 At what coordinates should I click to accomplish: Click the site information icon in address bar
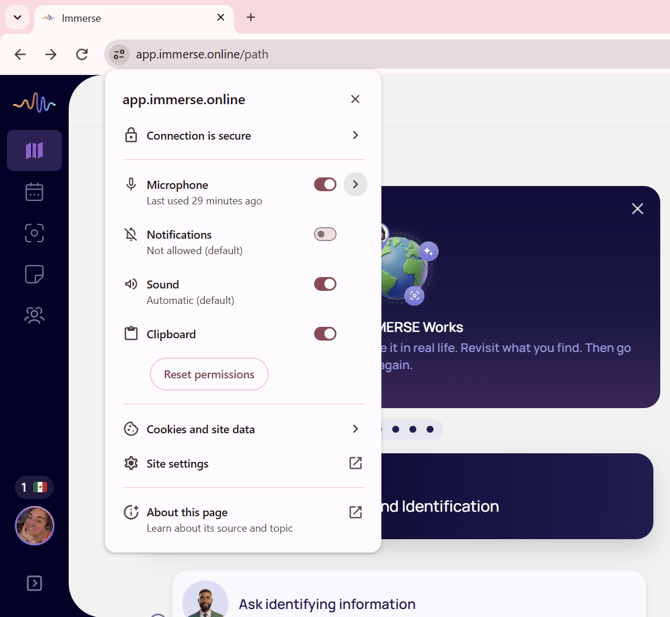tap(119, 54)
